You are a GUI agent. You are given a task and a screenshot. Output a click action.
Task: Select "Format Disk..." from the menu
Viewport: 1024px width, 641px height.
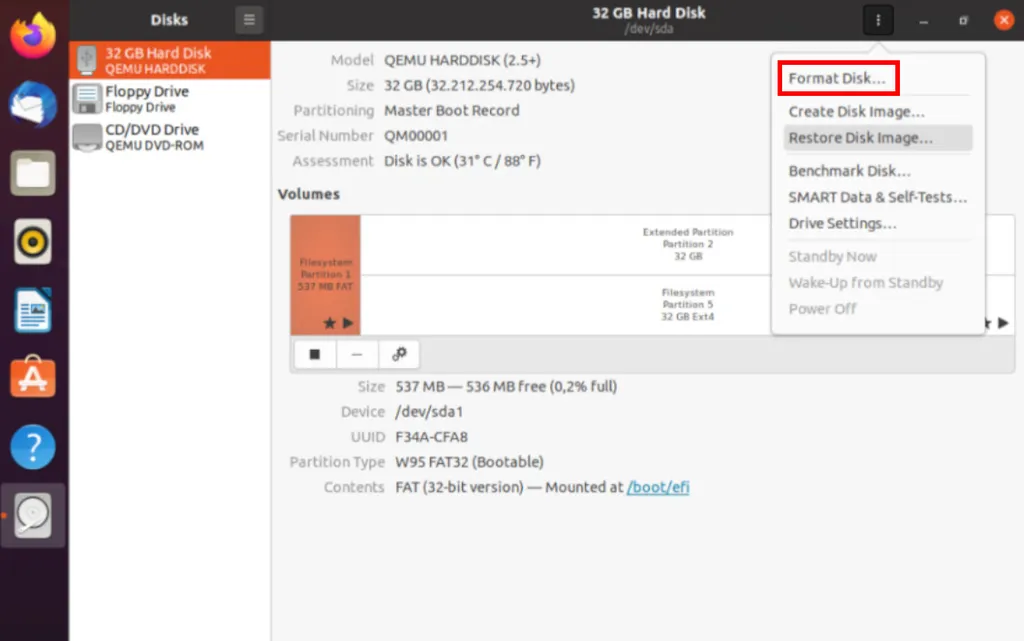tap(838, 78)
